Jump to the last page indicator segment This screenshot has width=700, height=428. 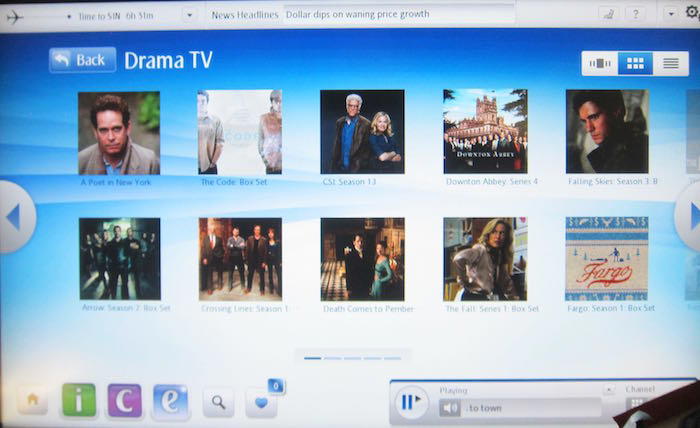pos(392,358)
